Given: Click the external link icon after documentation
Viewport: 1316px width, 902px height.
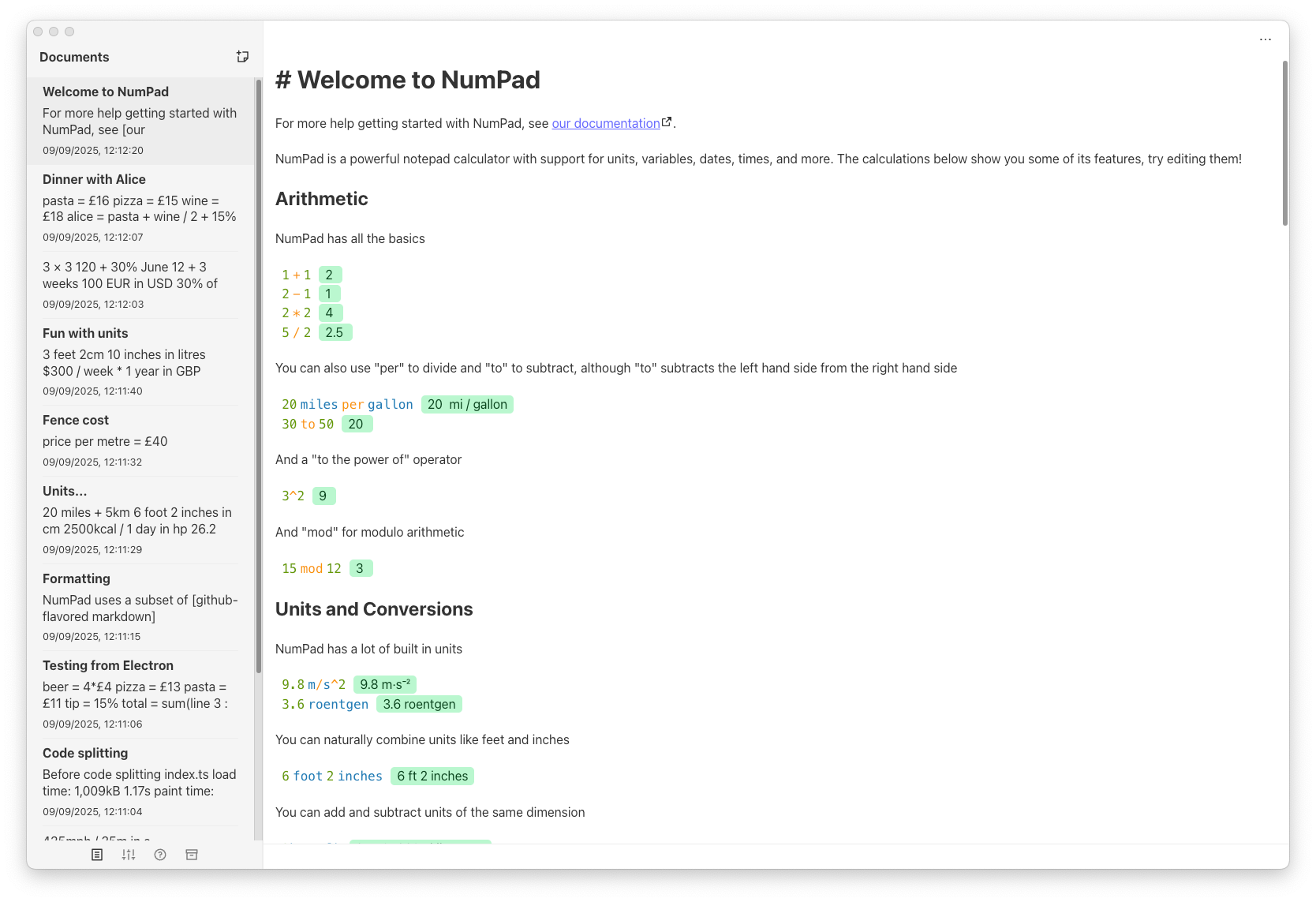Looking at the screenshot, I should tap(667, 122).
